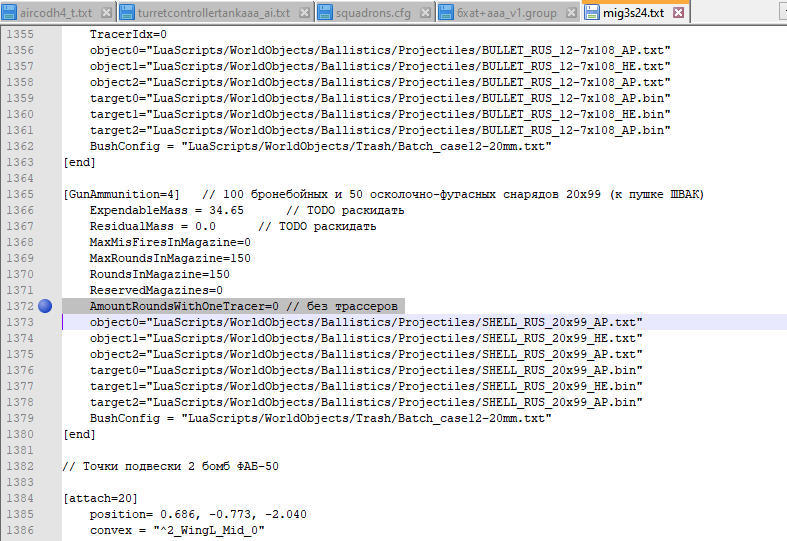Click the [attach=20] header
The image size is (787, 541).
100,498
